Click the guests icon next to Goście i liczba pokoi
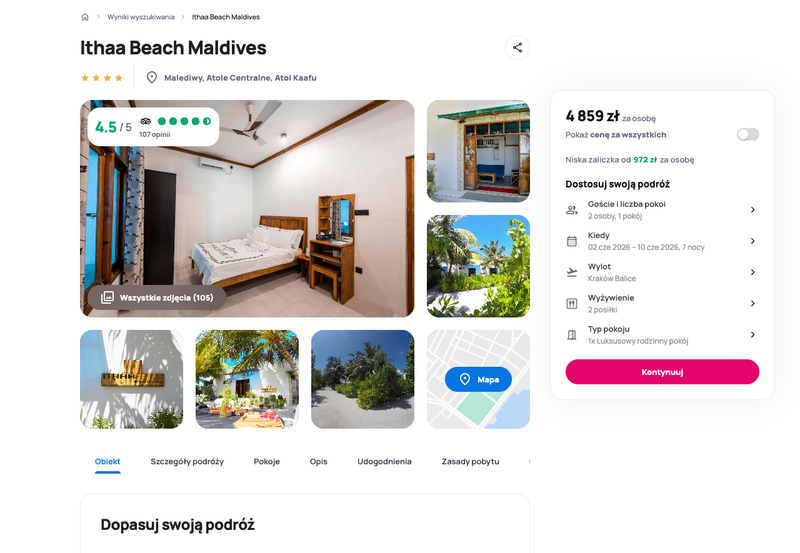This screenshot has height=553, width=800. (x=572, y=210)
